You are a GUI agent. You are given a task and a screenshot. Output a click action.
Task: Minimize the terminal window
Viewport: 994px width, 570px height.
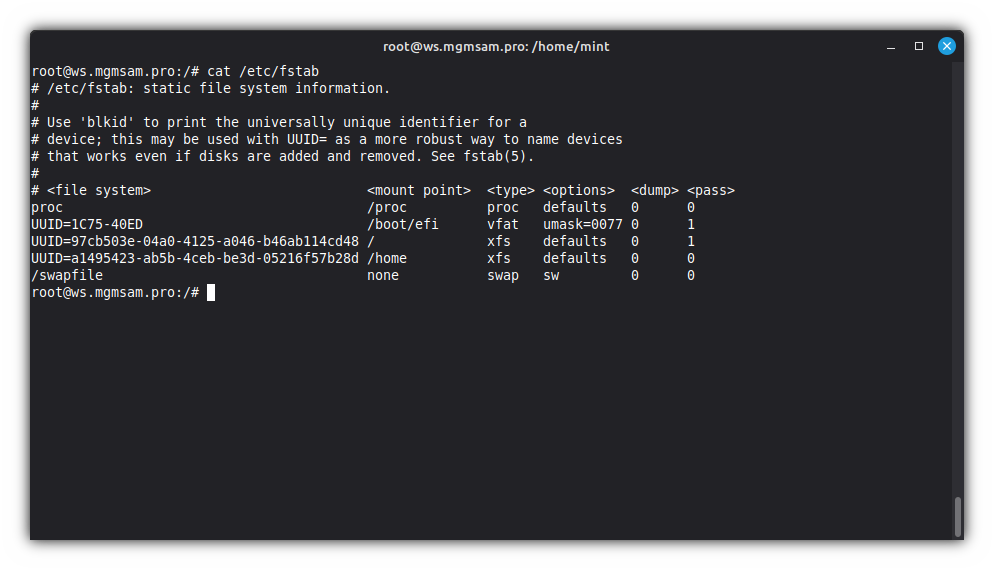pyautogui.click(x=890, y=46)
